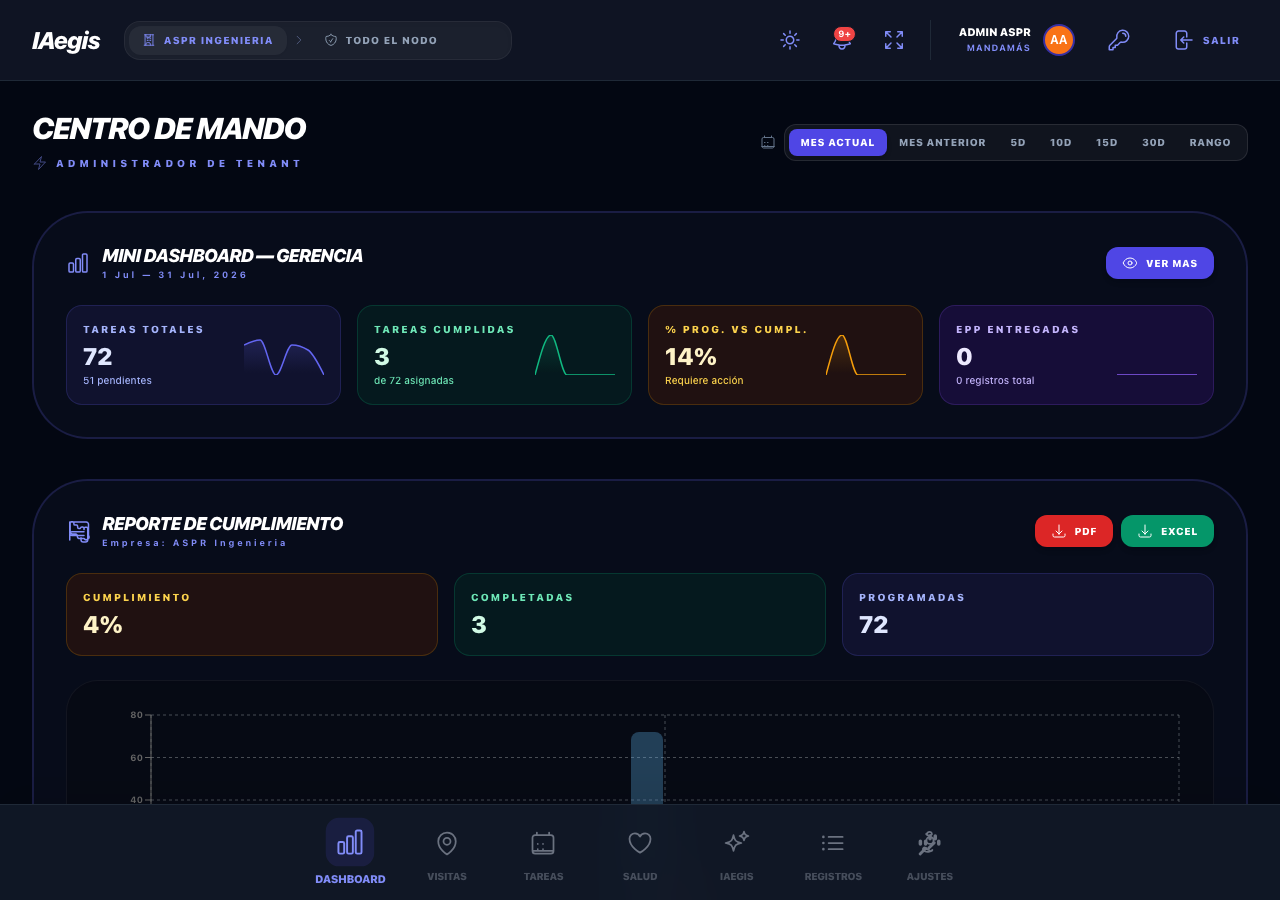Export the compliance report to Excel

click(x=1167, y=531)
